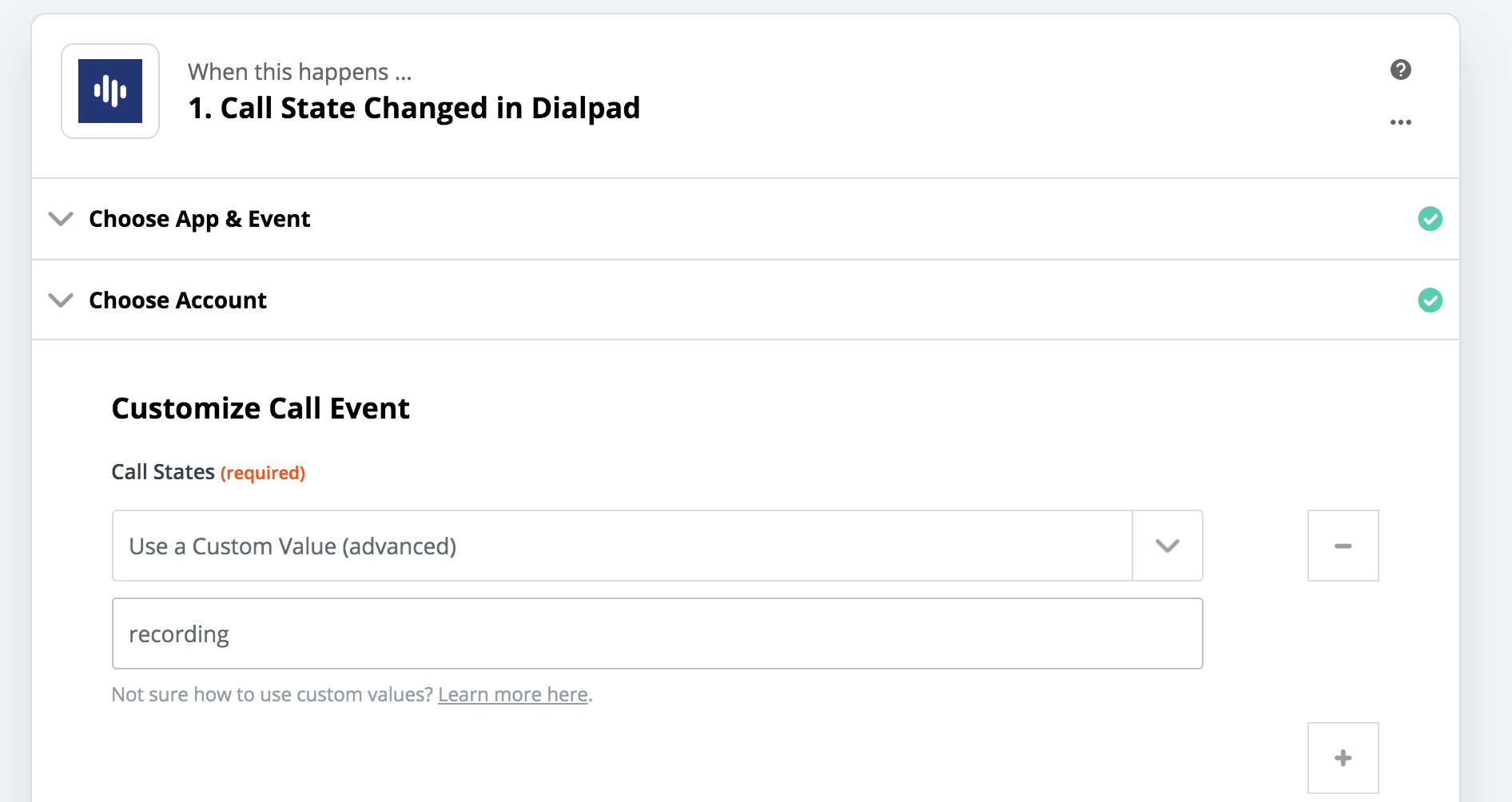The height and width of the screenshot is (802, 1512).
Task: Click the When this happens label
Action: click(x=300, y=72)
